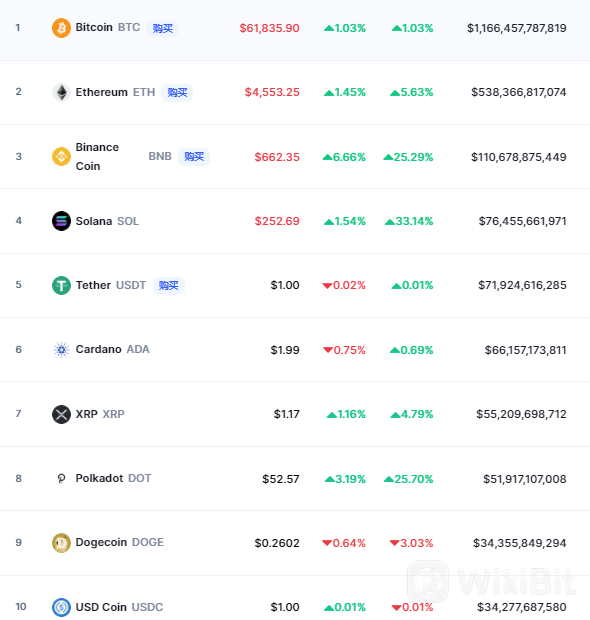Viewport: 590px width, 620px height.
Task: Click the Solana logo icon
Action: click(61, 221)
